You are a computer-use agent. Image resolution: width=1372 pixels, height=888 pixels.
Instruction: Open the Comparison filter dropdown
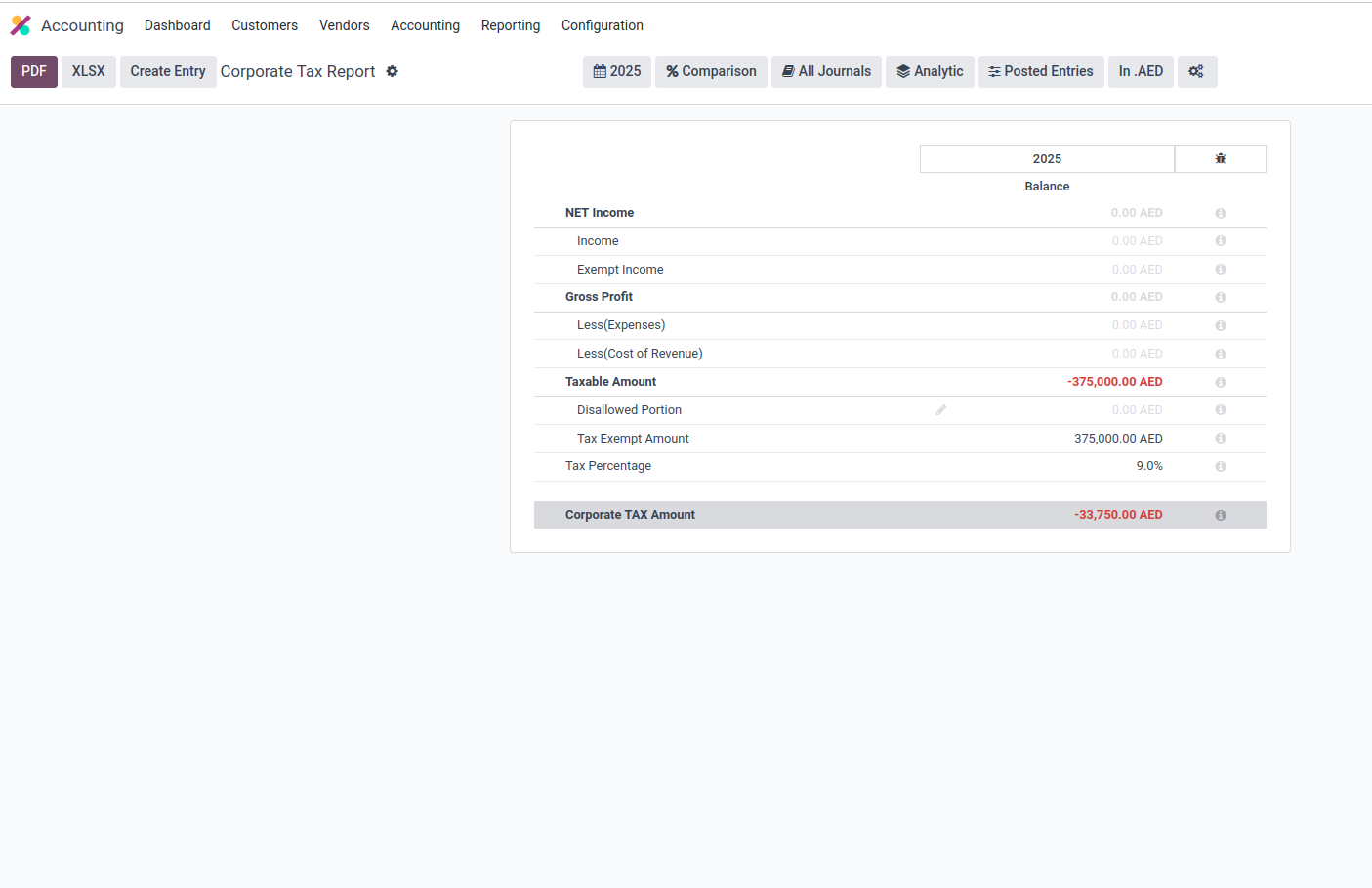coord(711,71)
